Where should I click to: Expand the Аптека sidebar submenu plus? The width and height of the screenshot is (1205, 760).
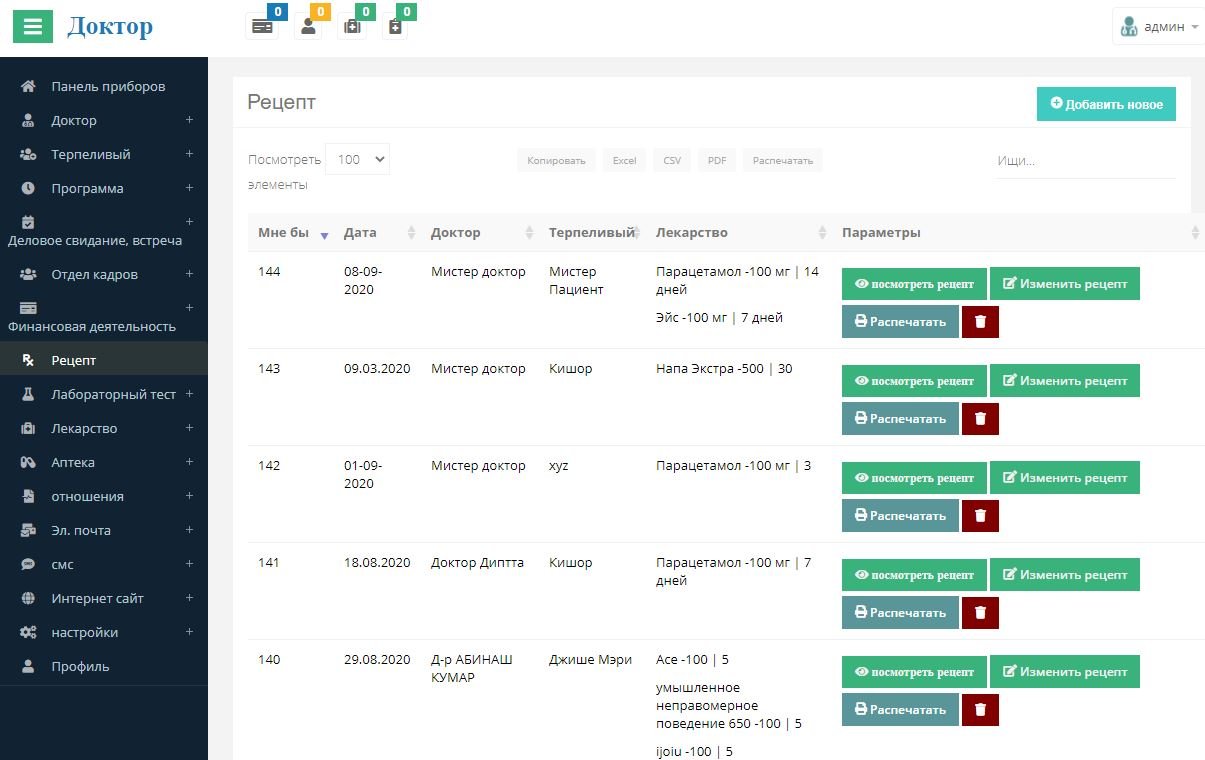click(189, 462)
